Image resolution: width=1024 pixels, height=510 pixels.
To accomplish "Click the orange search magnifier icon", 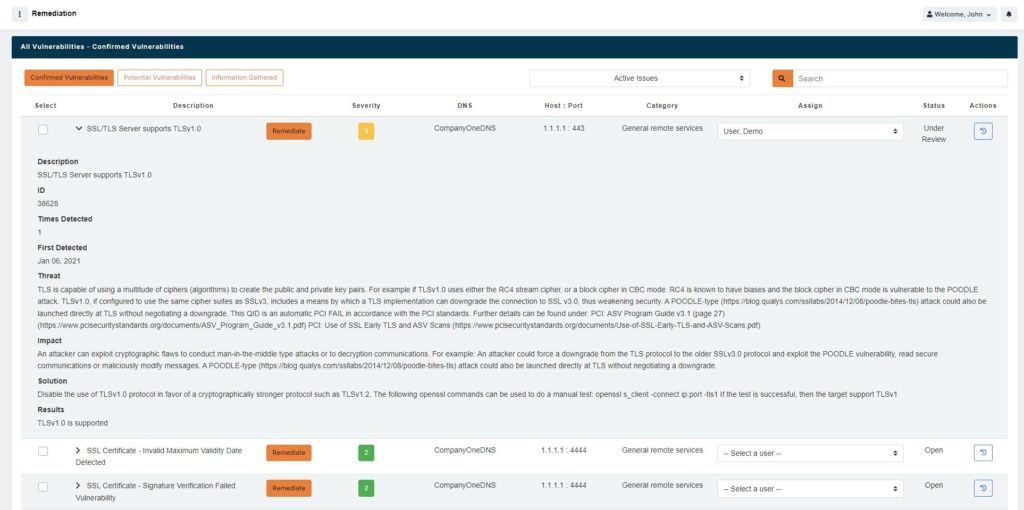I will (782, 78).
